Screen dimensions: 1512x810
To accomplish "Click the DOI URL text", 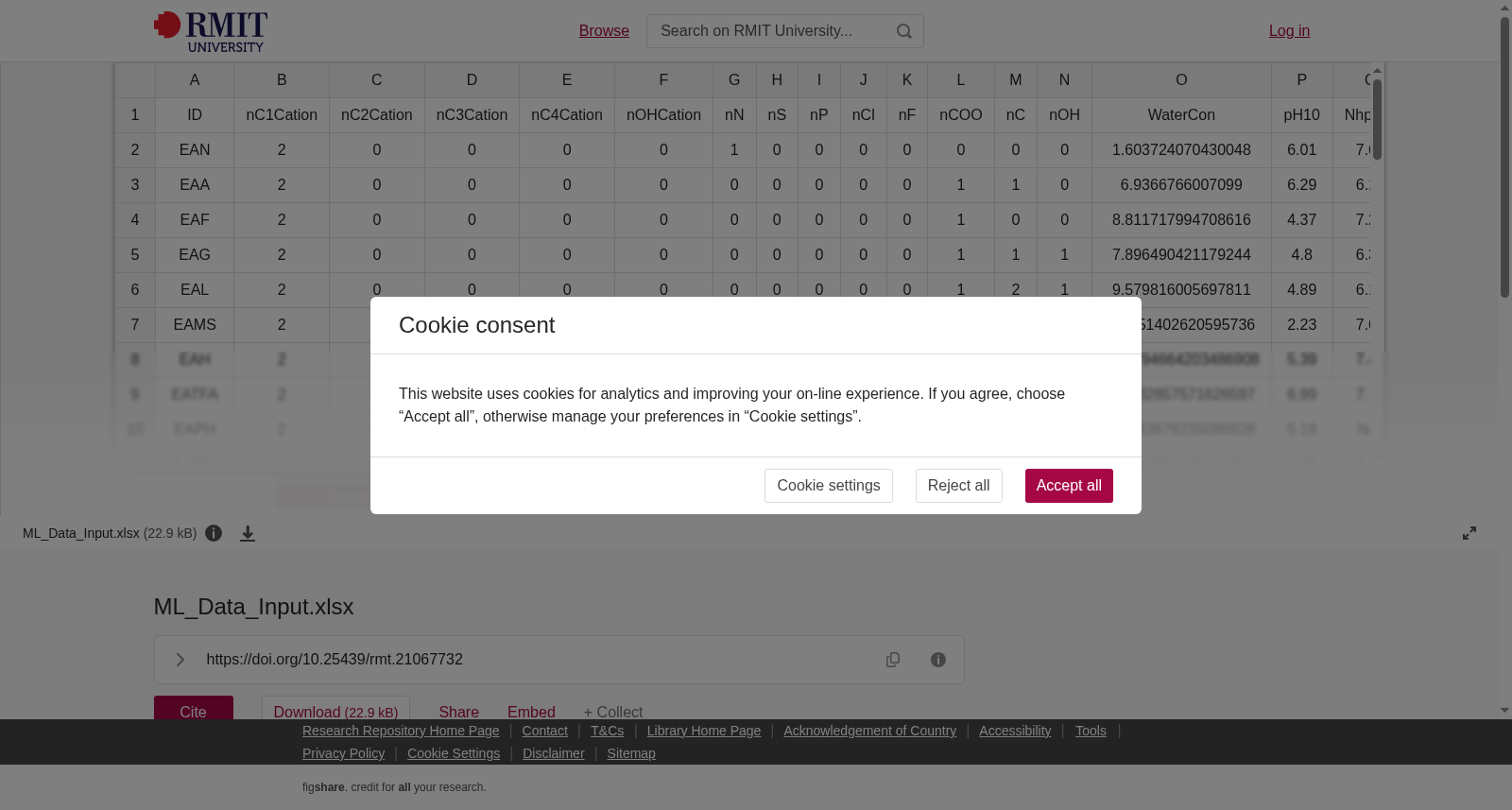I will pos(335,660).
